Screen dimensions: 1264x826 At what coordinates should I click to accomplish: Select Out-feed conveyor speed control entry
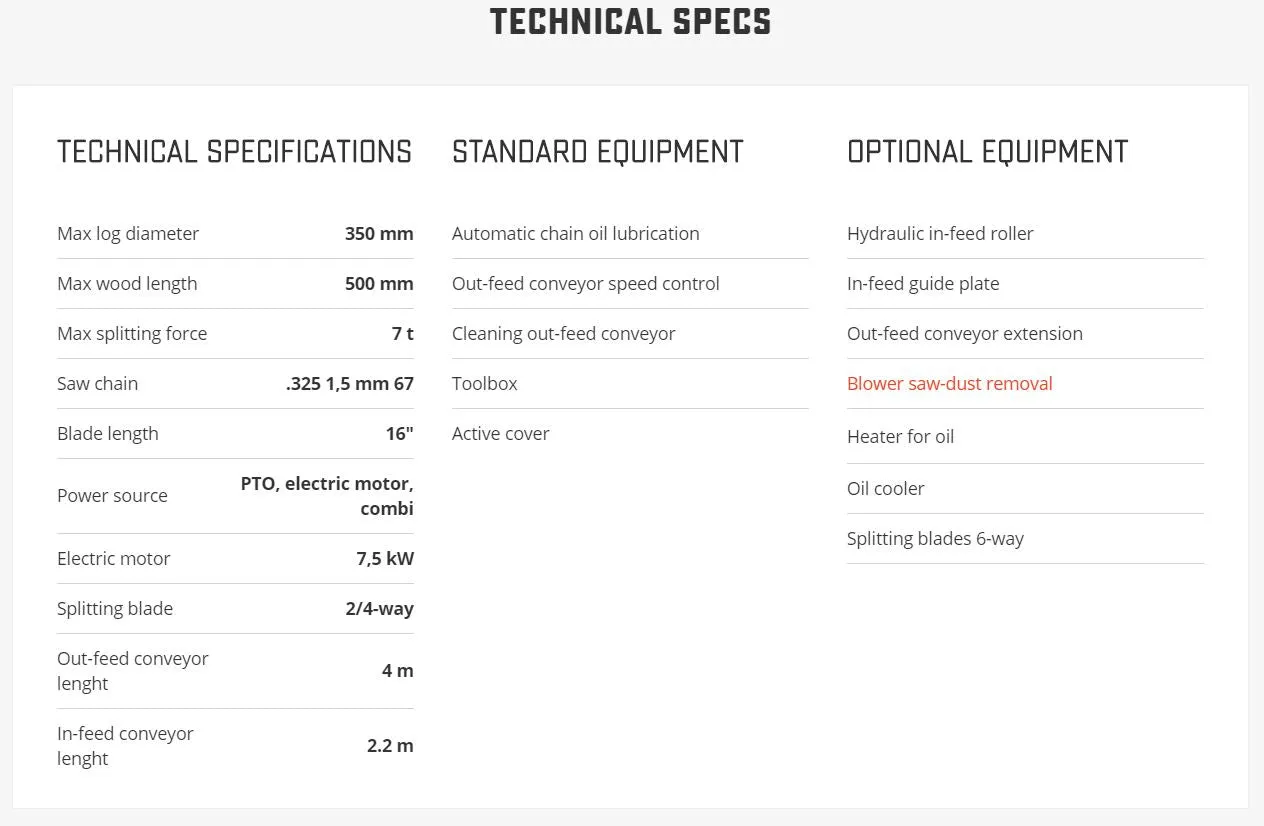pos(585,283)
